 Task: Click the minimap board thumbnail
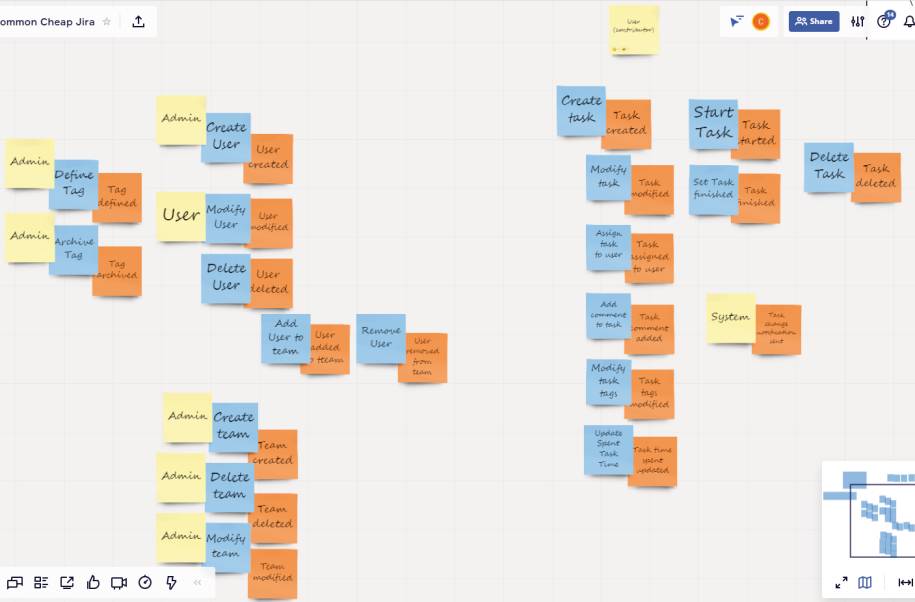point(868,514)
